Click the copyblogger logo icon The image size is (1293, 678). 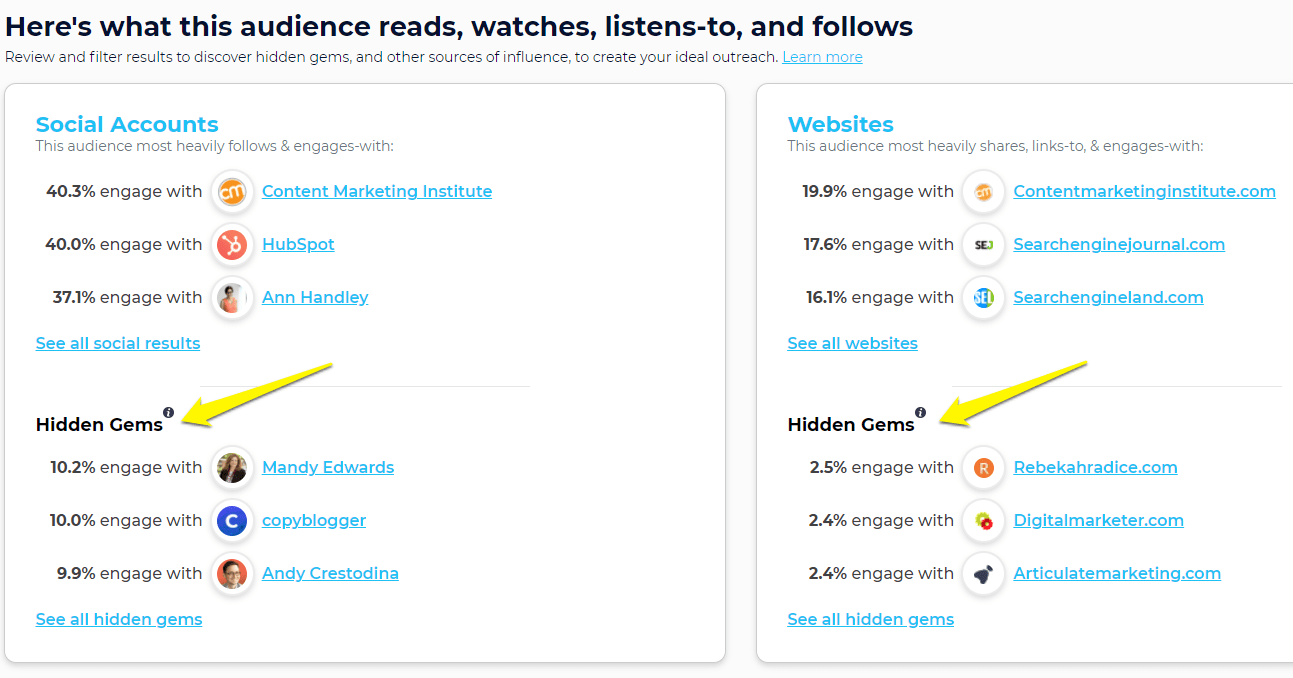[232, 521]
